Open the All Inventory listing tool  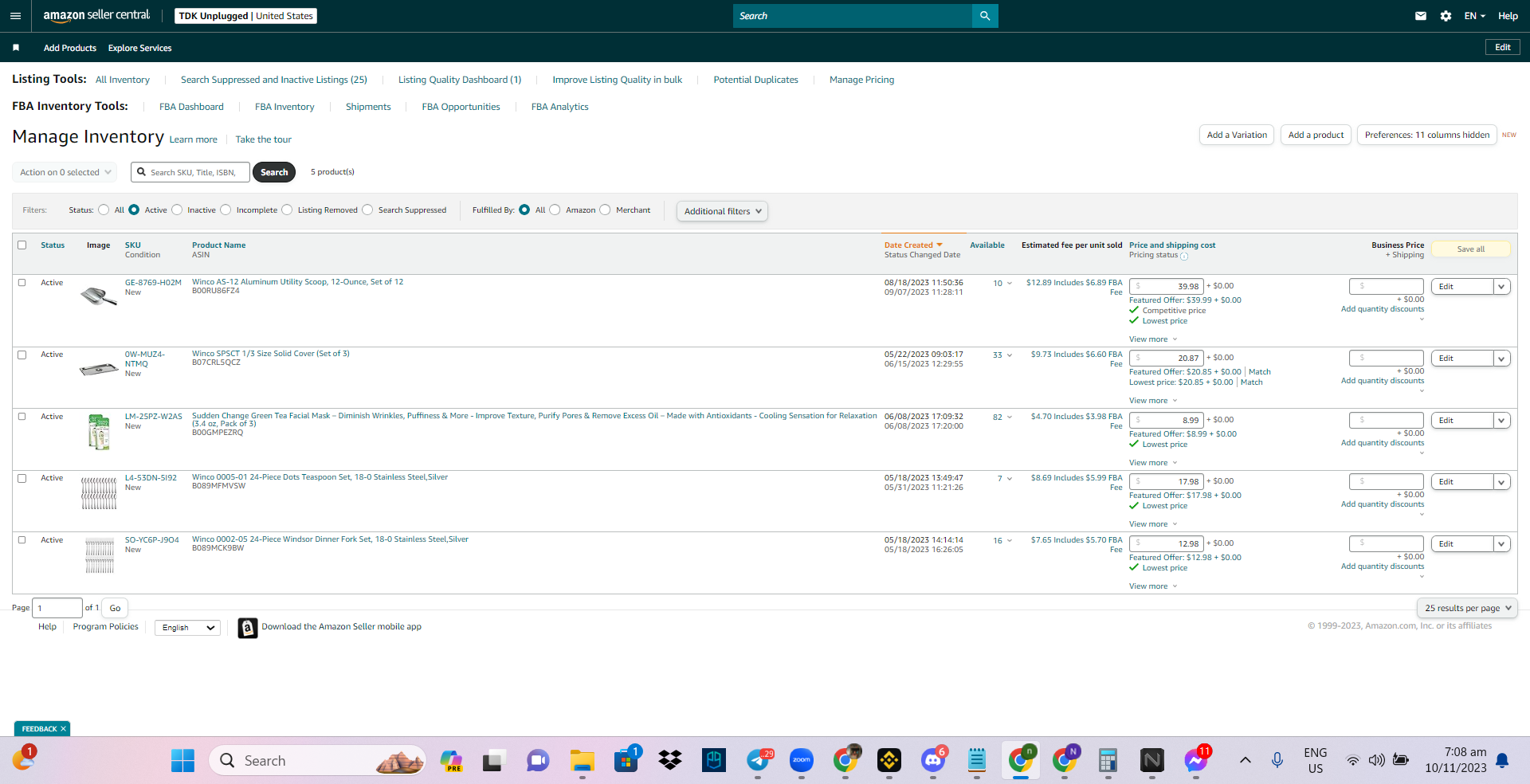click(123, 80)
